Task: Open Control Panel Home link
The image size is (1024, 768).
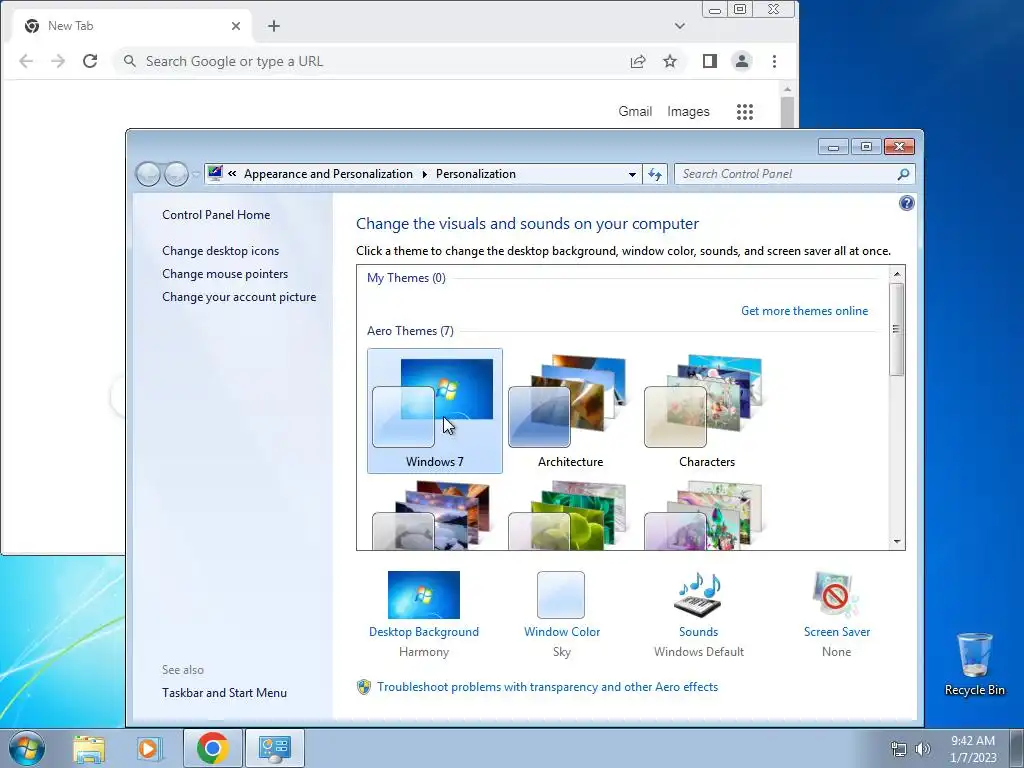Action: point(216,215)
